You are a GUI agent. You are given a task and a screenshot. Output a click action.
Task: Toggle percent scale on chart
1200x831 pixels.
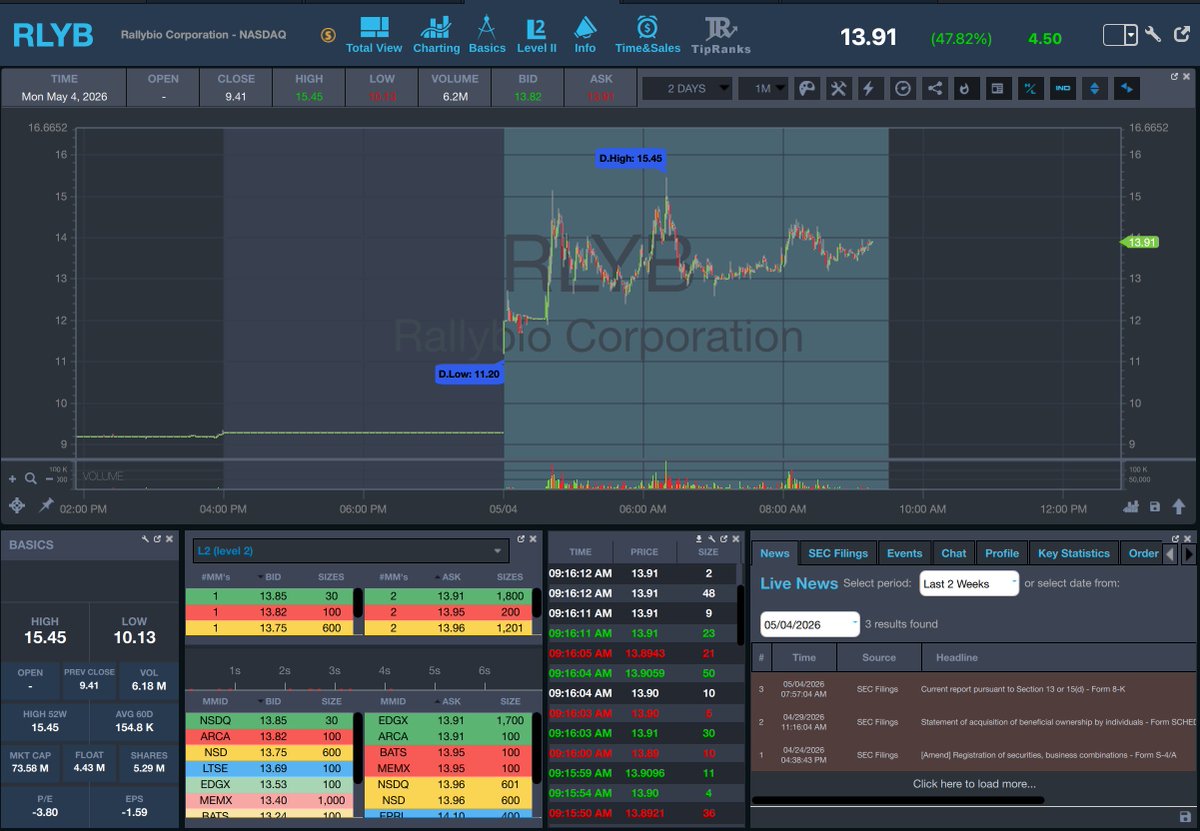pyautogui.click(x=1030, y=88)
